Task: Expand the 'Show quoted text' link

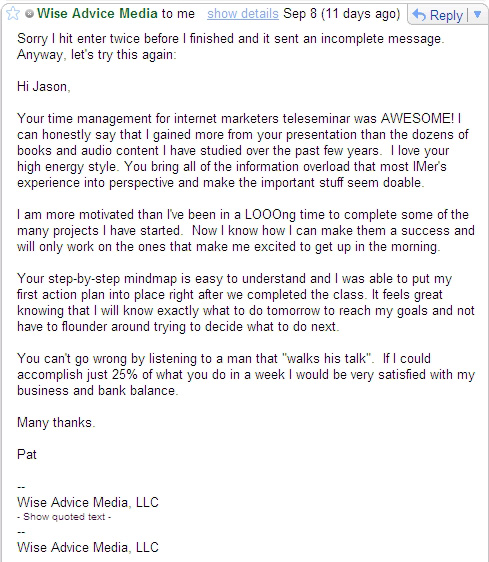Action: click(64, 517)
